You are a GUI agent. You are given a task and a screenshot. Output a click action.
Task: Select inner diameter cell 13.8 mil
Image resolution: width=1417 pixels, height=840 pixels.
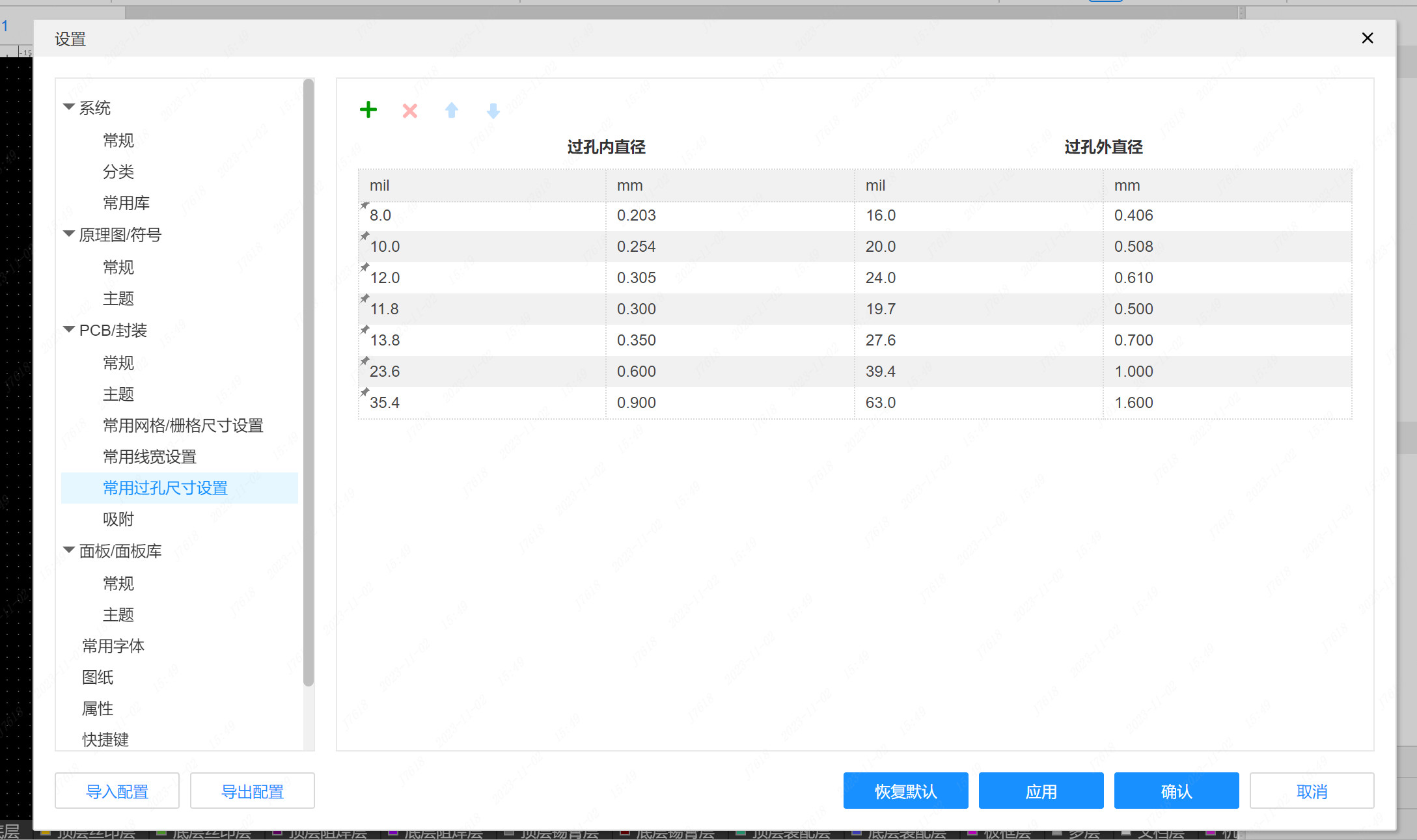(482, 340)
